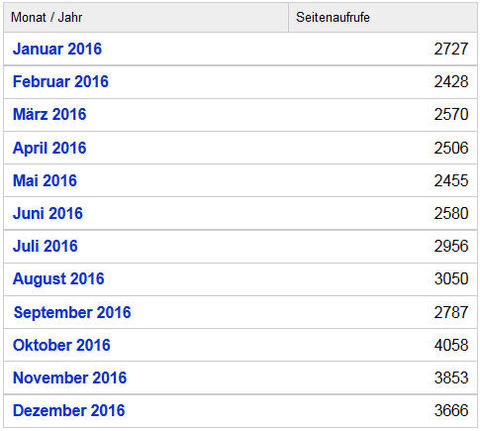This screenshot has width=480, height=431.
Task: Click the September 2016 link
Action: [72, 312]
